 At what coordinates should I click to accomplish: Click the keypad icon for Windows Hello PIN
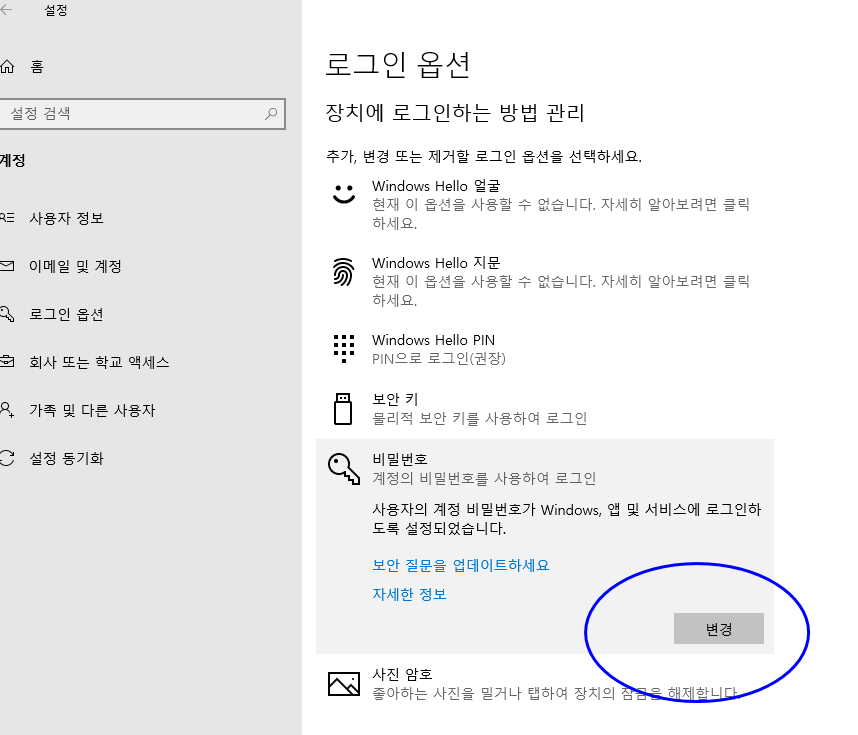pyautogui.click(x=344, y=349)
